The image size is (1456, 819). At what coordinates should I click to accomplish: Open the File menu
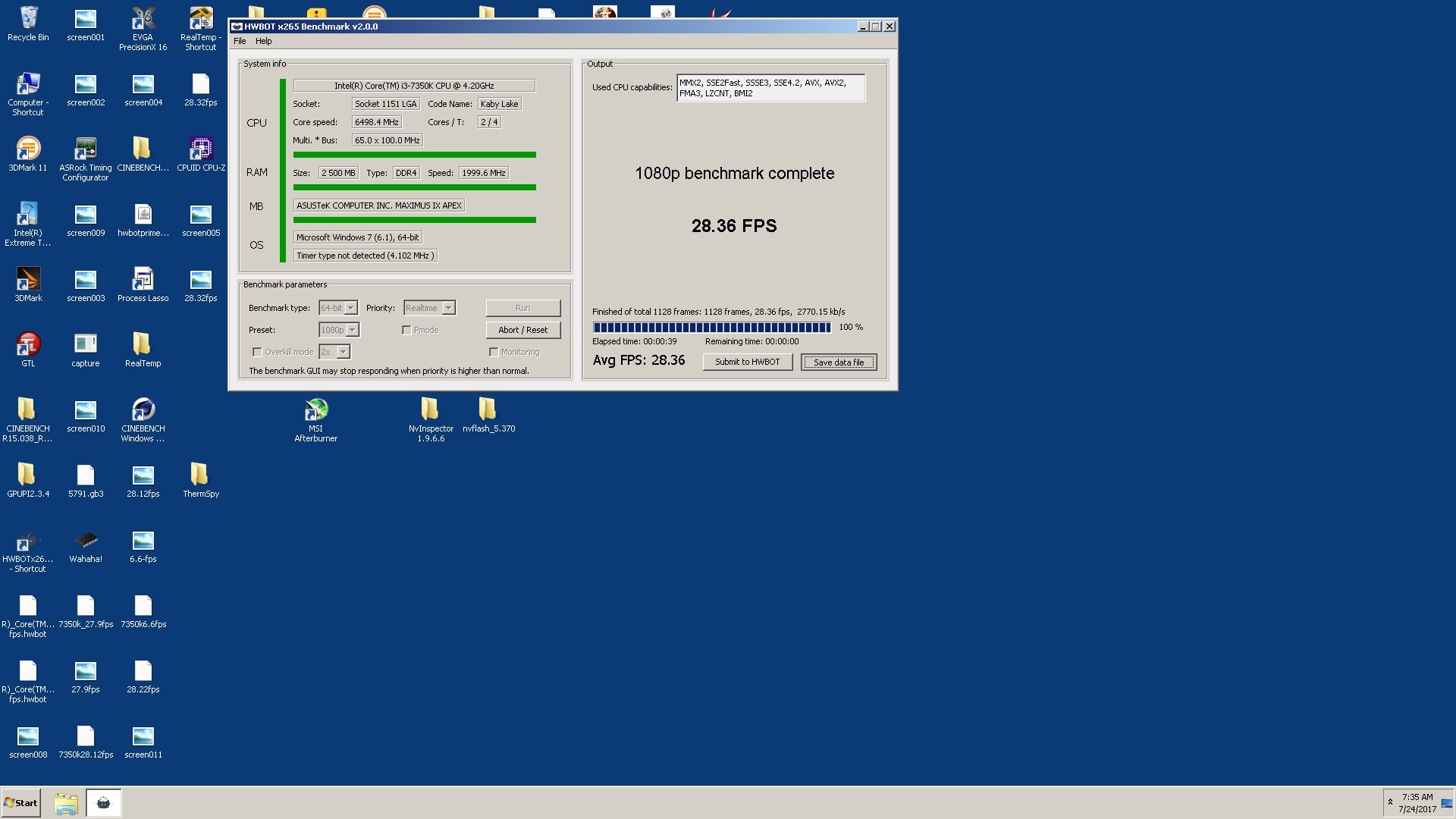click(x=240, y=41)
